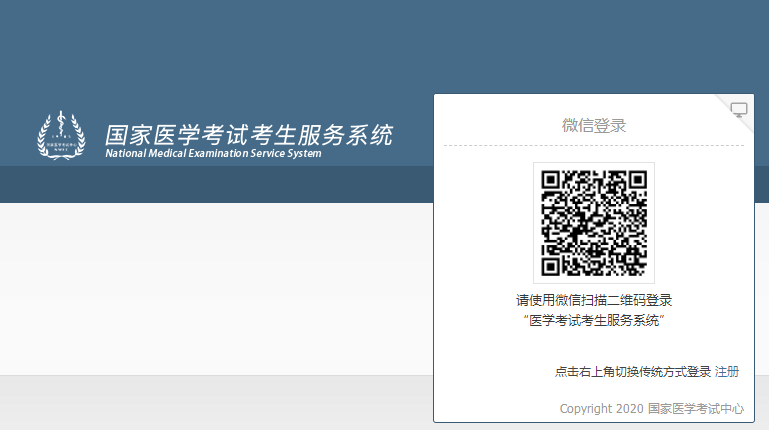Screen dimensions: 769x430
Task: Click the monitor icon to switch login mode
Action: point(739,110)
